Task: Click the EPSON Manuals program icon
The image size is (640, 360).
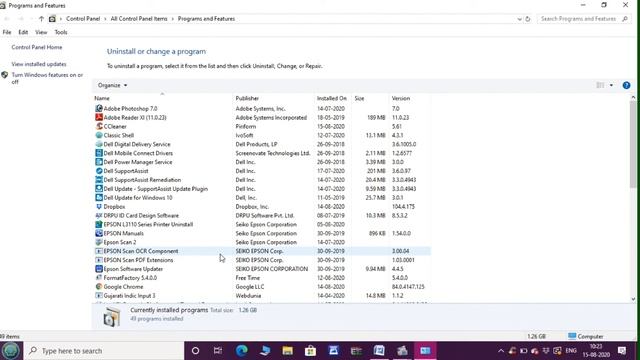Action: tap(99, 233)
